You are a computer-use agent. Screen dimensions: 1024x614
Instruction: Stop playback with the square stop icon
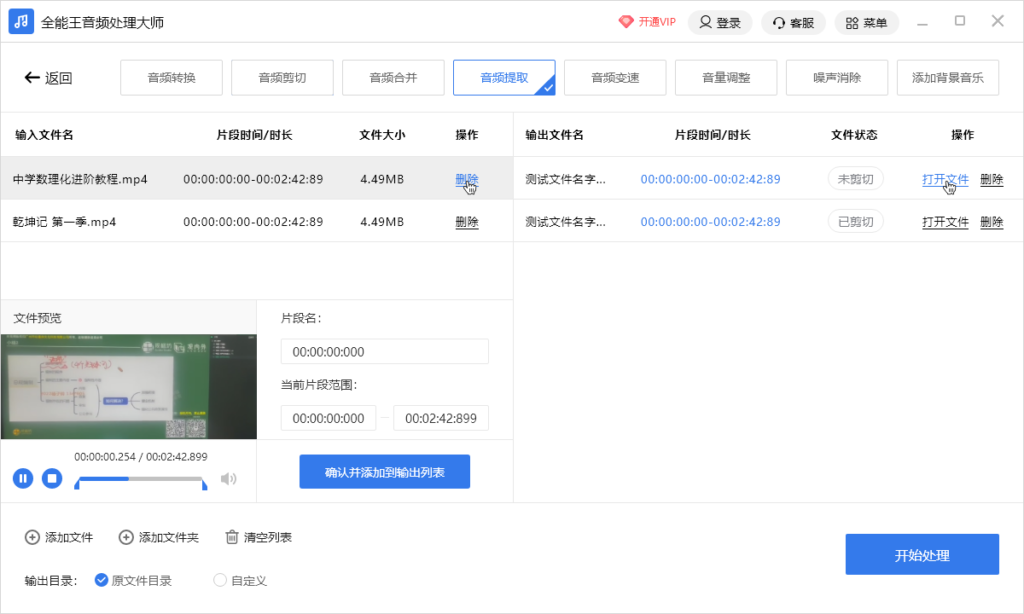pos(52,478)
